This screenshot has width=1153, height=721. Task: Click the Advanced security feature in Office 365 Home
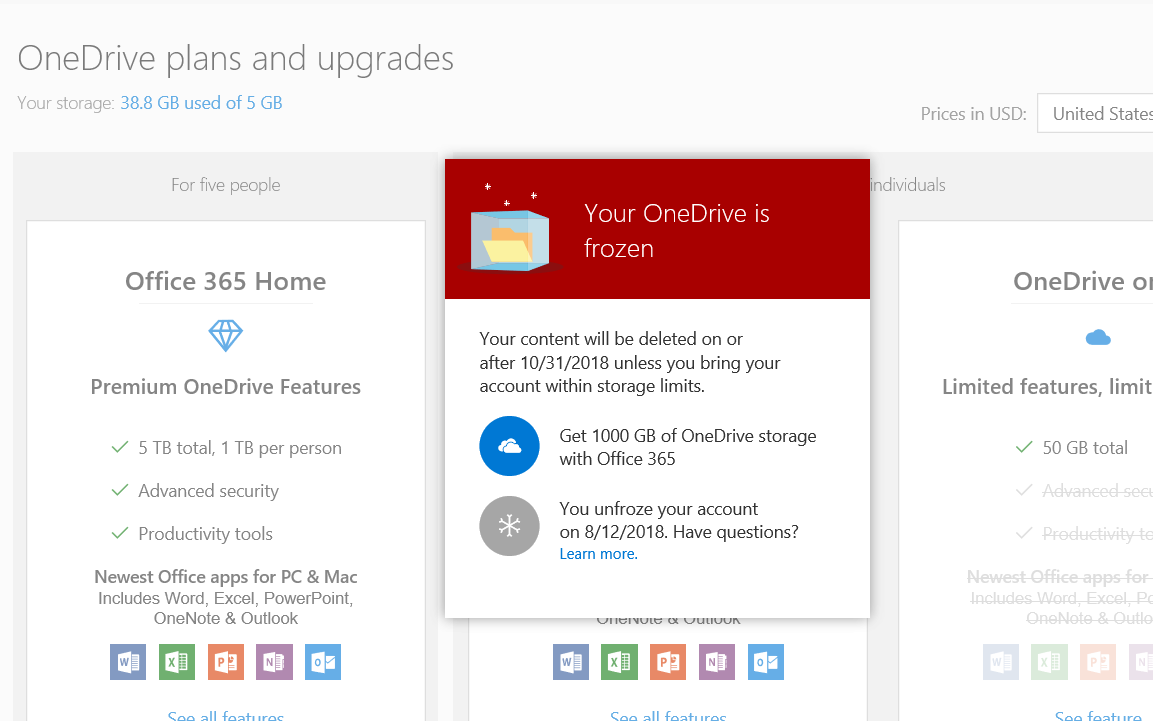[x=209, y=491]
